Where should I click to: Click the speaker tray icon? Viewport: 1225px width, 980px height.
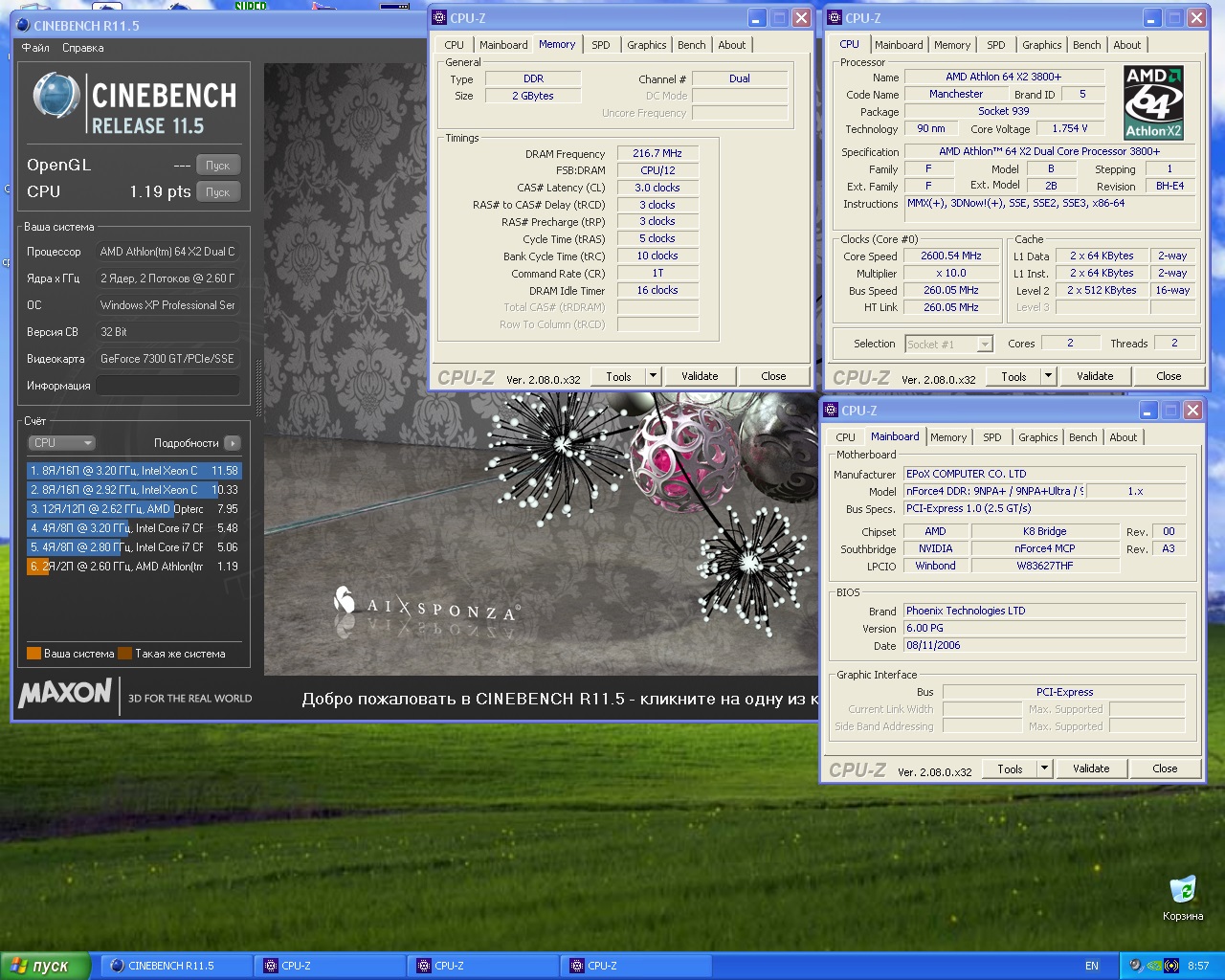pos(1136,966)
